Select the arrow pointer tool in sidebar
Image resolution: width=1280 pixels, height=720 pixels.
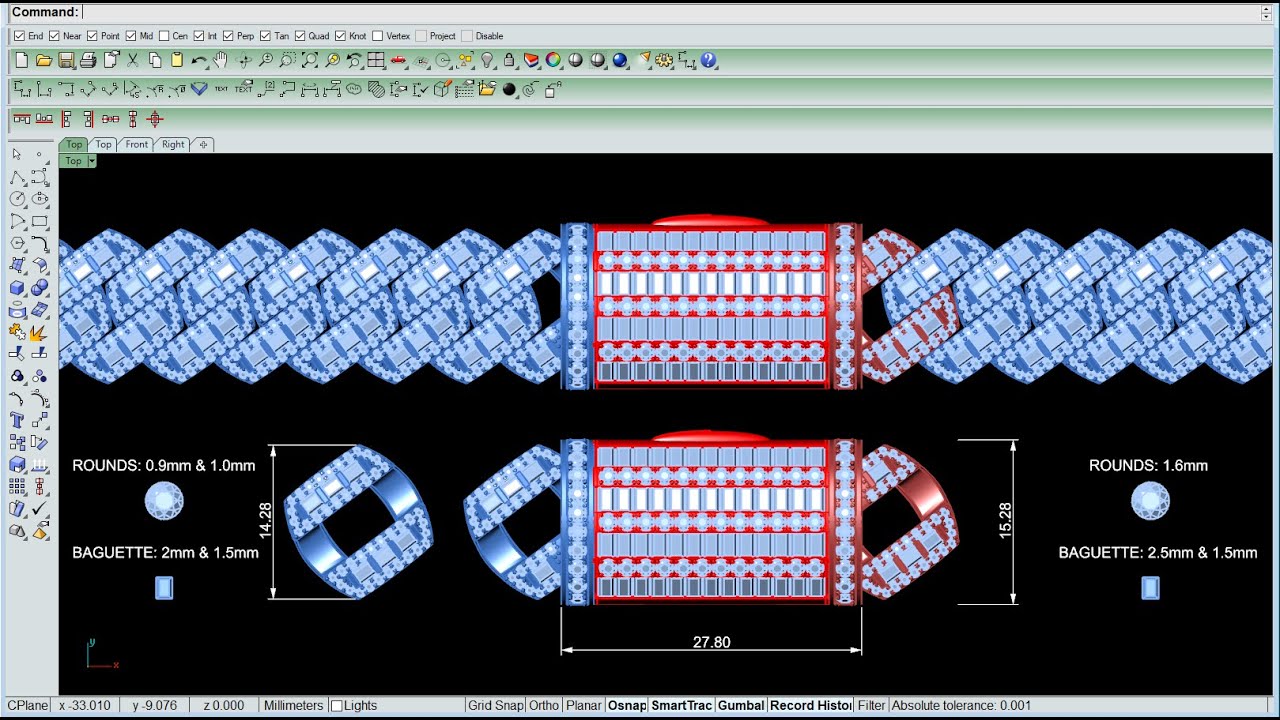coord(17,155)
